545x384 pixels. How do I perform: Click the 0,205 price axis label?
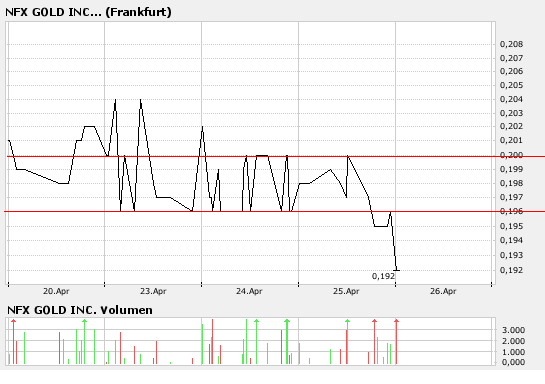(x=511, y=85)
